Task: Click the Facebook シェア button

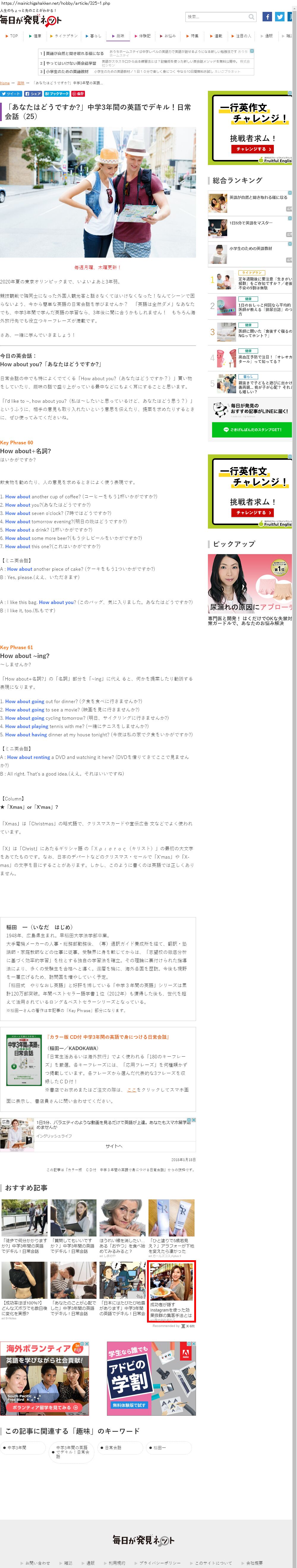Action: pos(33,94)
